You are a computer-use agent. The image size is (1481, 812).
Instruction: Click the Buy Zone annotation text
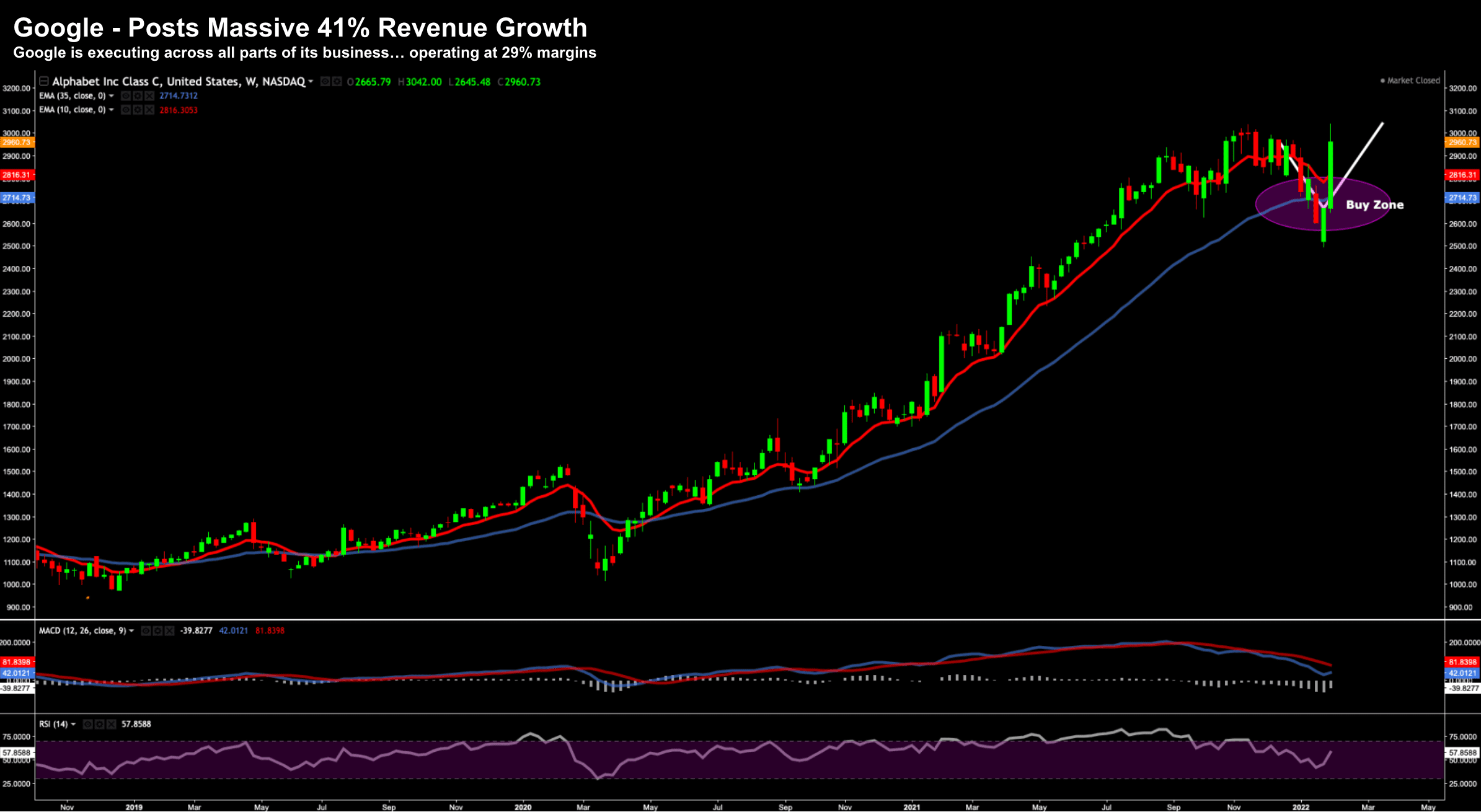point(1374,205)
